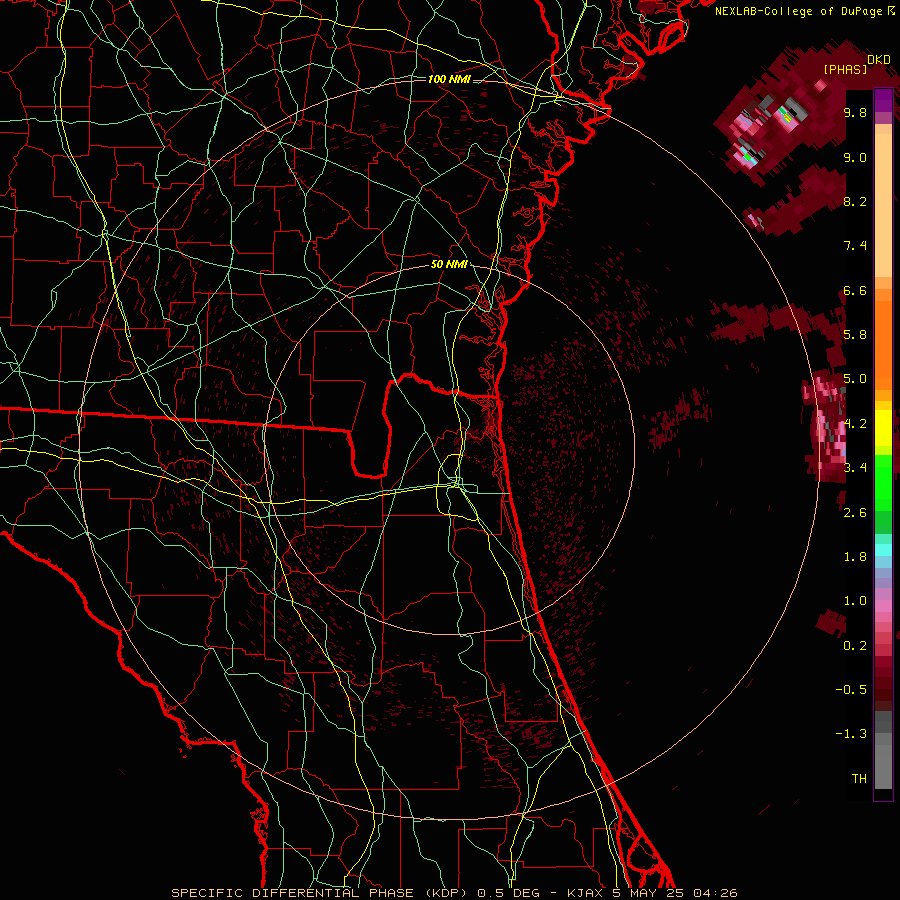This screenshot has height=900, width=900.
Task: Click the 6.6 scale value
Action: [x=855, y=290]
